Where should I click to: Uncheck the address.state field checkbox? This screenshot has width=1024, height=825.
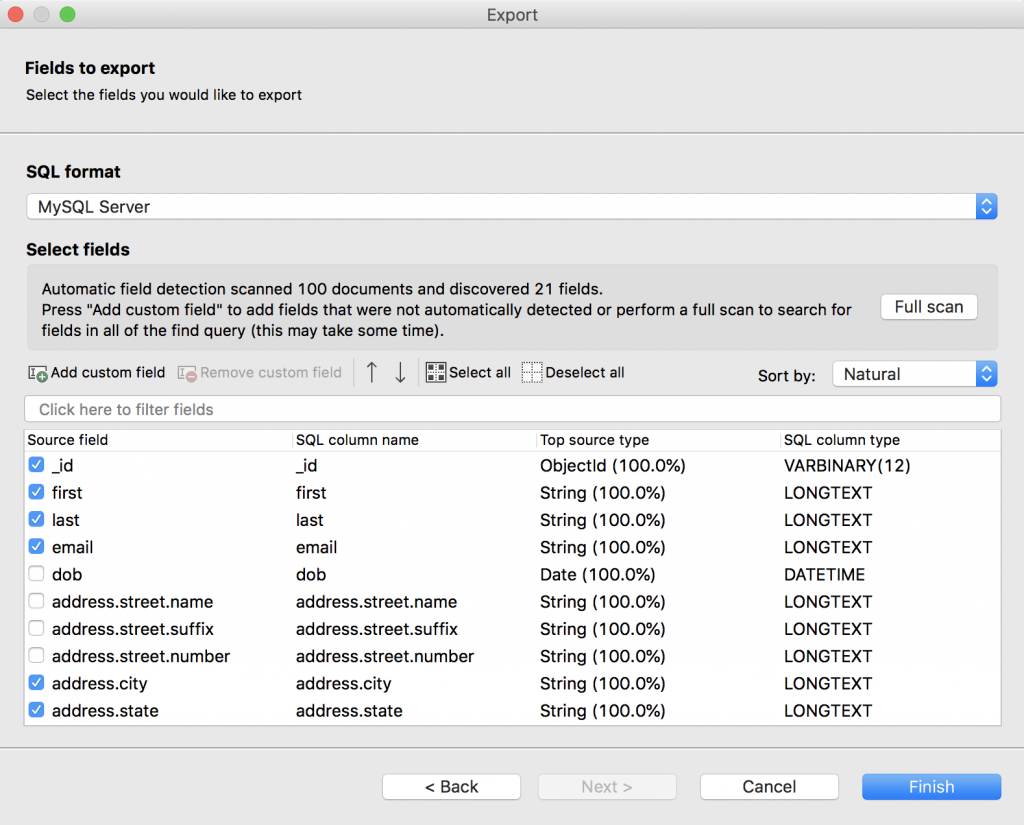coord(37,710)
